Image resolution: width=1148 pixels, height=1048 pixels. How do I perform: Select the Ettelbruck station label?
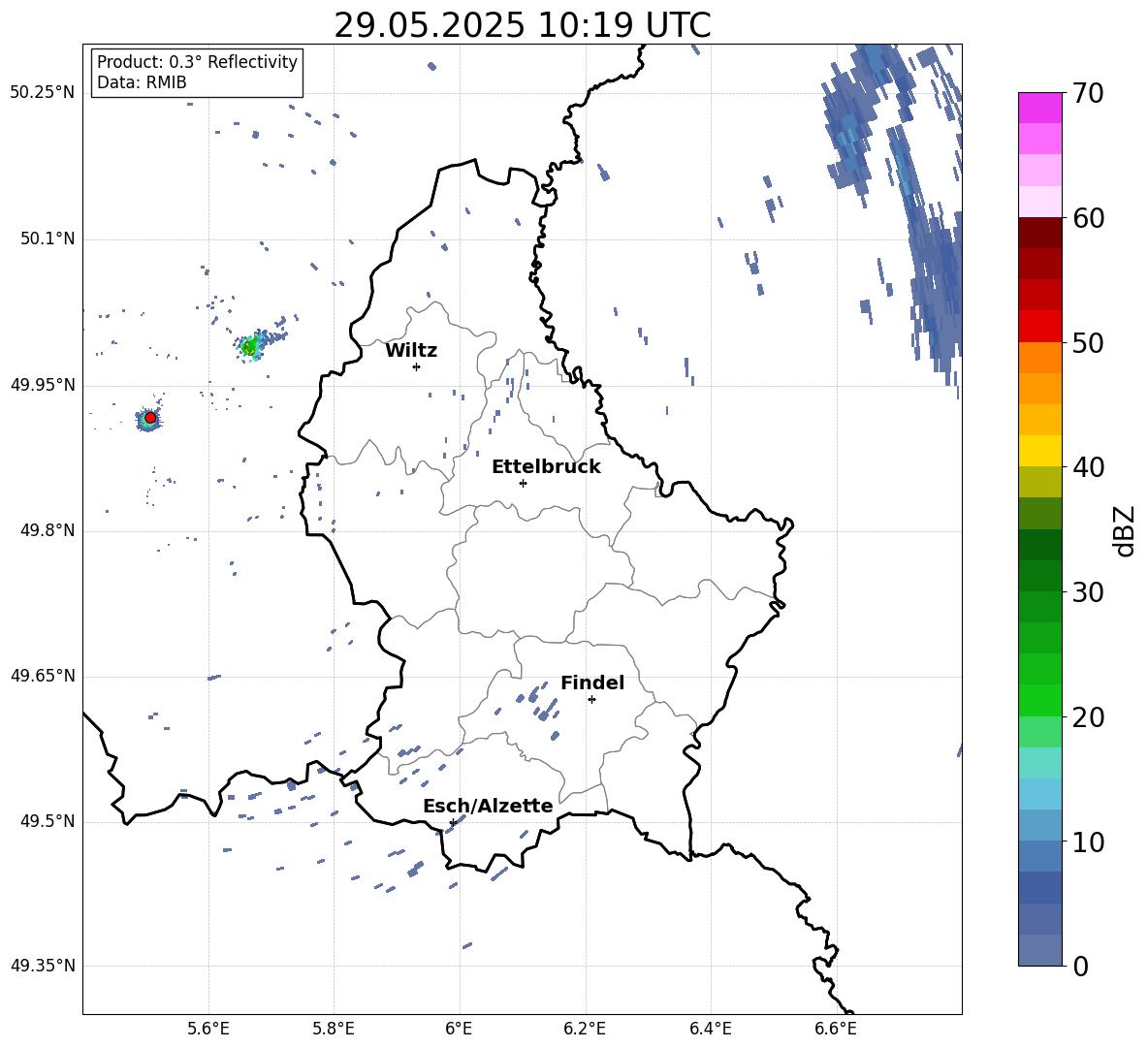point(546,467)
